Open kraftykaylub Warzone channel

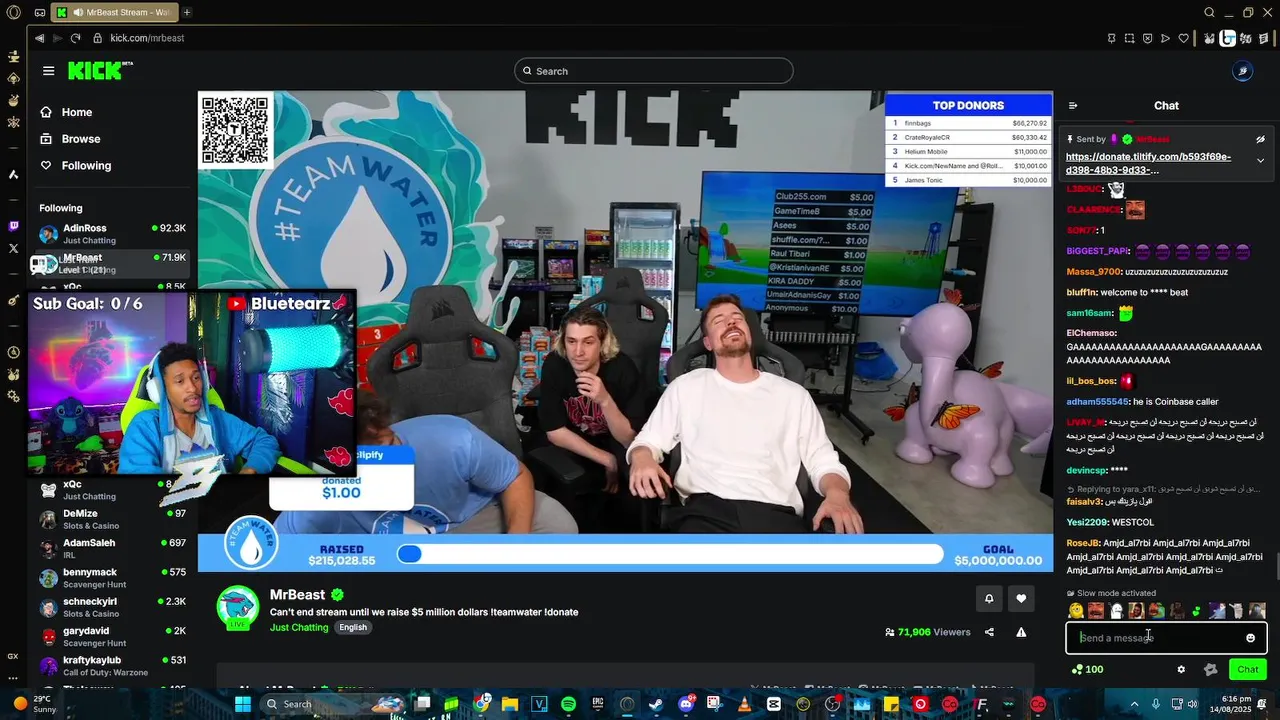click(112, 665)
